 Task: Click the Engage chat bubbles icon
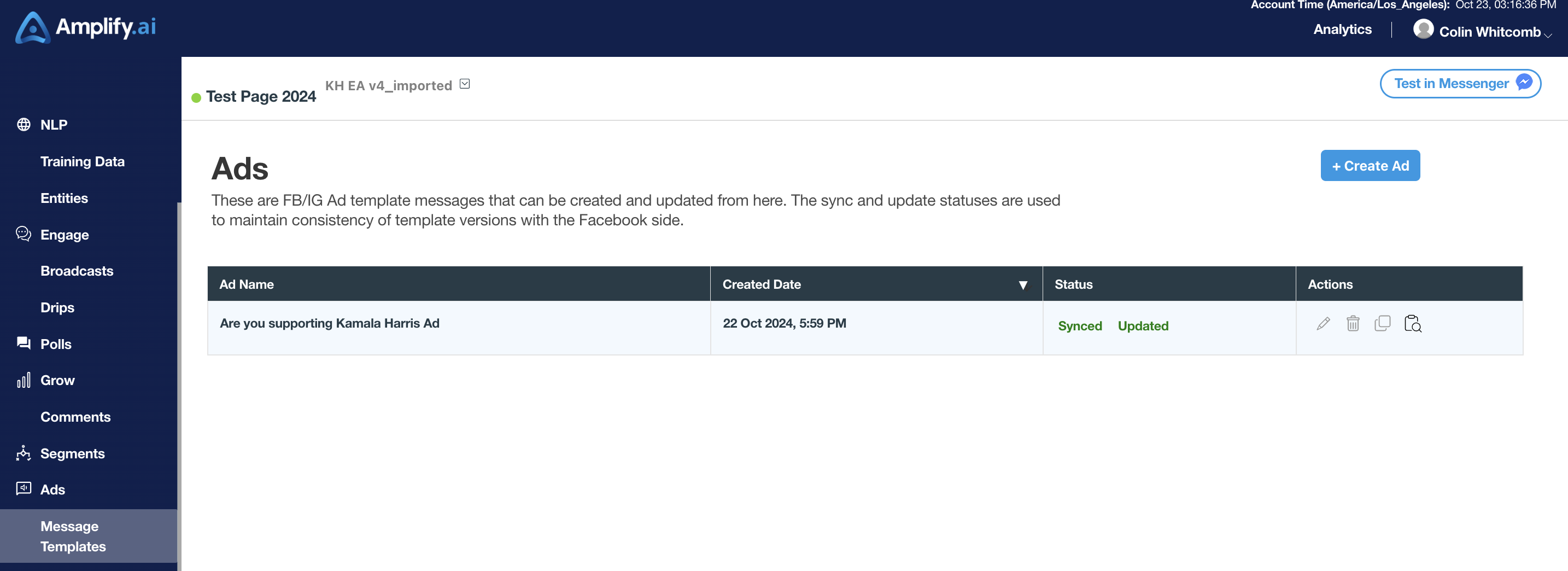point(24,234)
